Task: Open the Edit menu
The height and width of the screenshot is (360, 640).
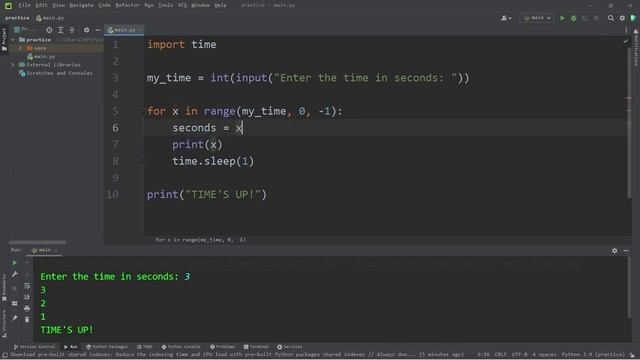Action: (41, 5)
